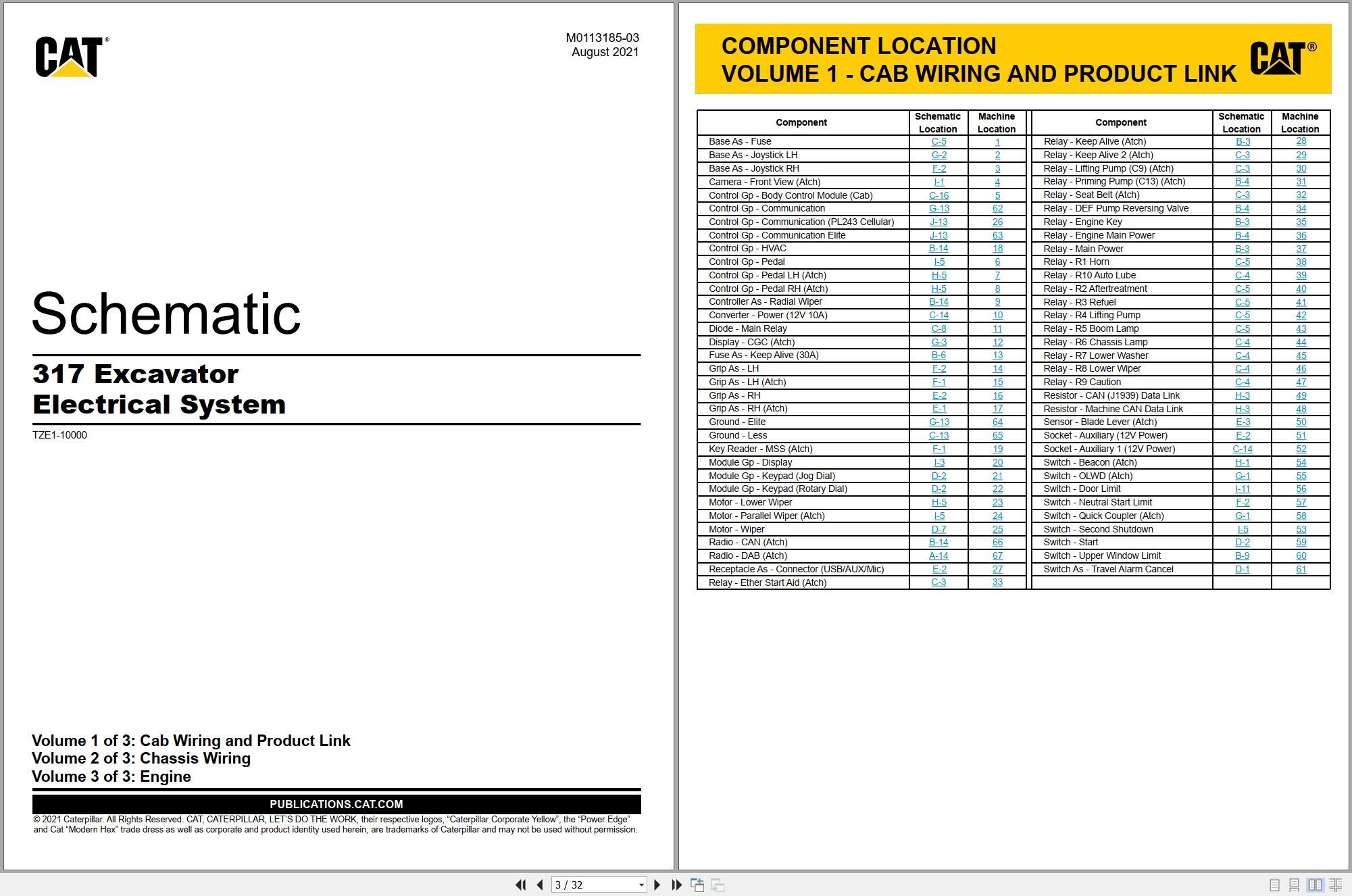Image resolution: width=1352 pixels, height=896 pixels.
Task: Open G-3 link for Display - CGC (Atch)
Action: pos(938,343)
